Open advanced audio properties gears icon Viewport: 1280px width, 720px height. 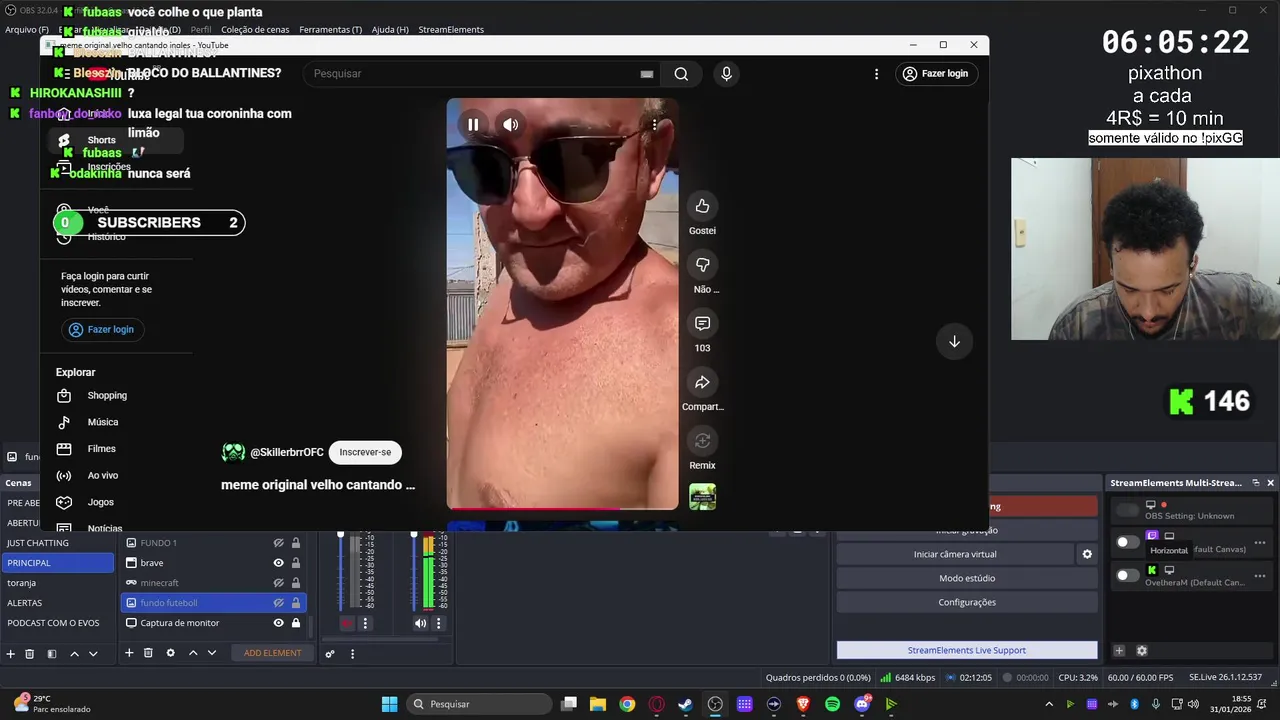click(x=330, y=654)
